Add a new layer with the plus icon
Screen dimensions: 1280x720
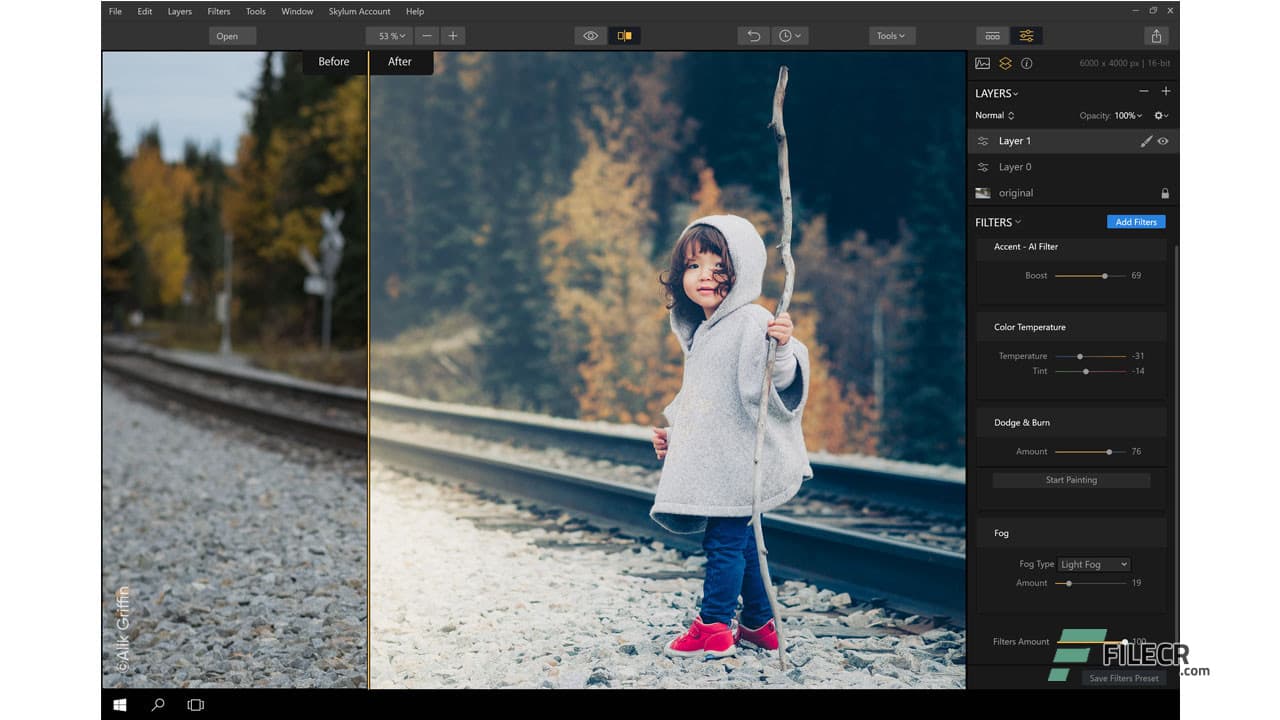(x=1166, y=90)
